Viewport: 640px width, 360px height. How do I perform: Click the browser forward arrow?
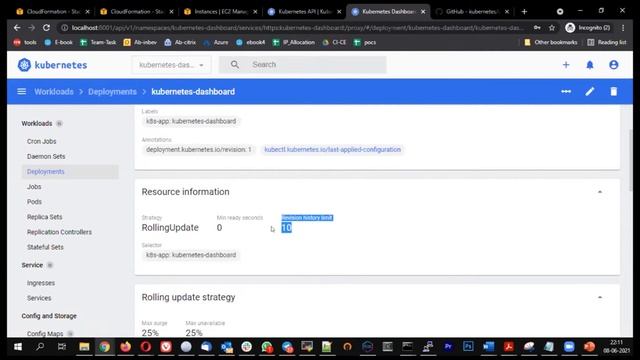31,28
